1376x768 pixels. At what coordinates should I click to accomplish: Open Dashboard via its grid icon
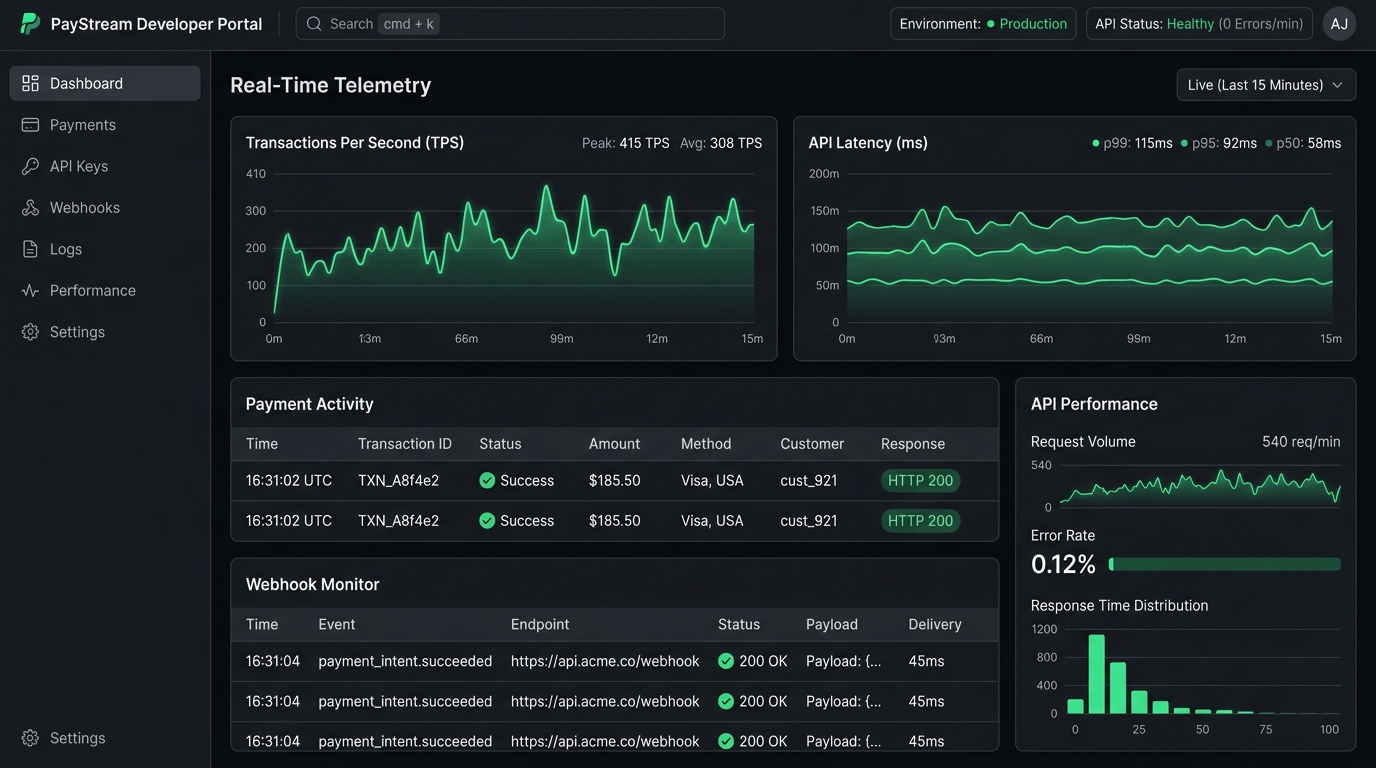(x=30, y=83)
